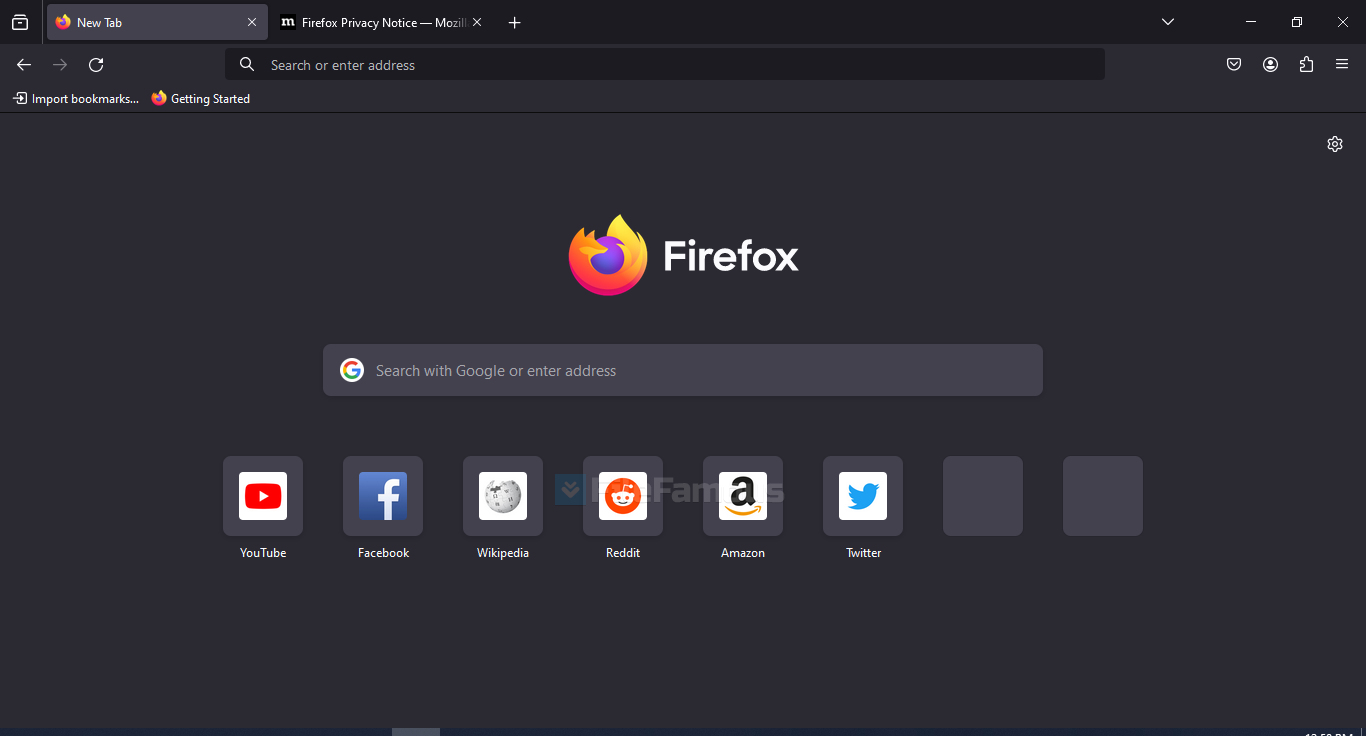Click Import bookmarks in the bookmarks toolbar

(76, 99)
